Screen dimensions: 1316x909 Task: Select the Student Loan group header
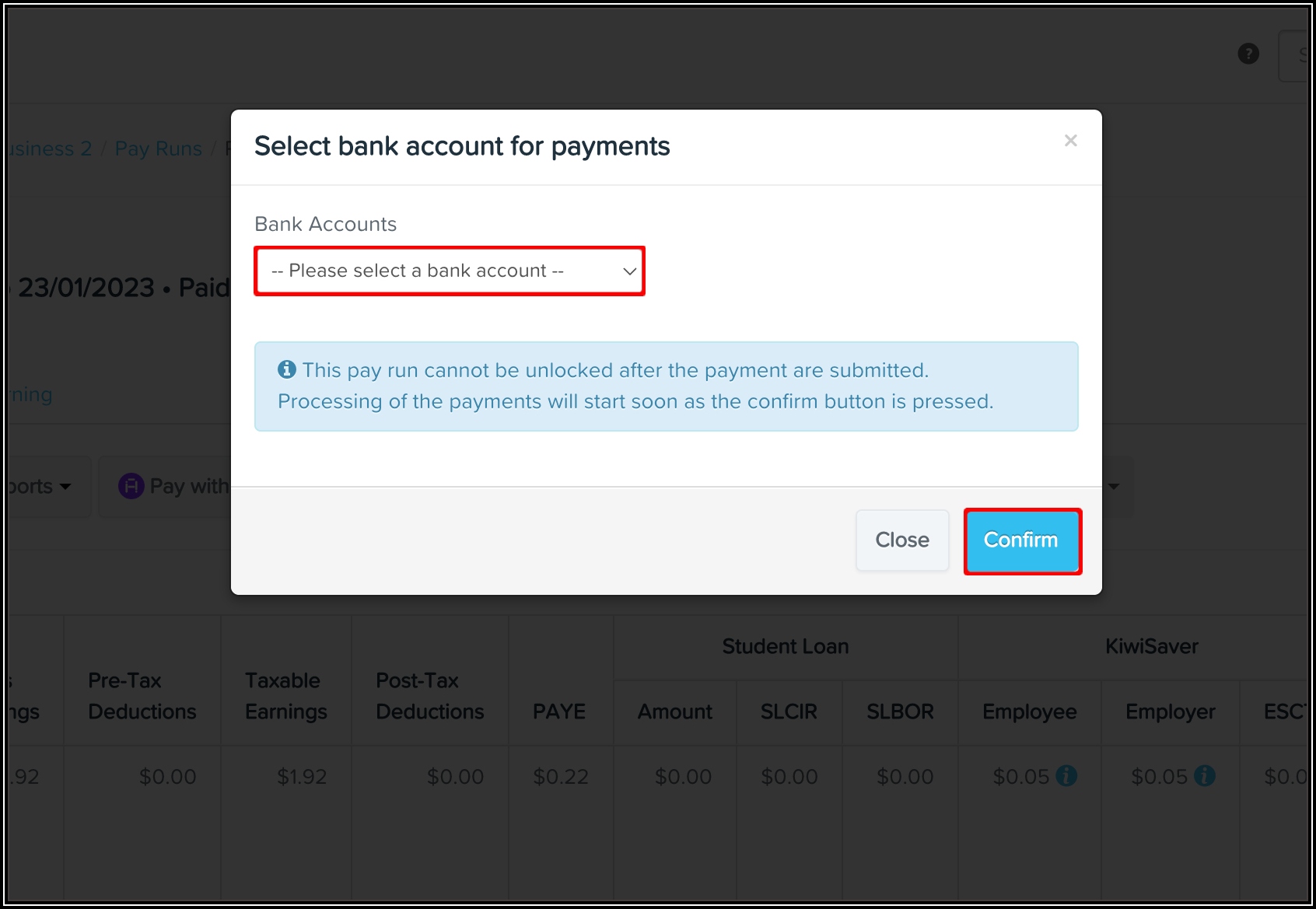tap(785, 646)
